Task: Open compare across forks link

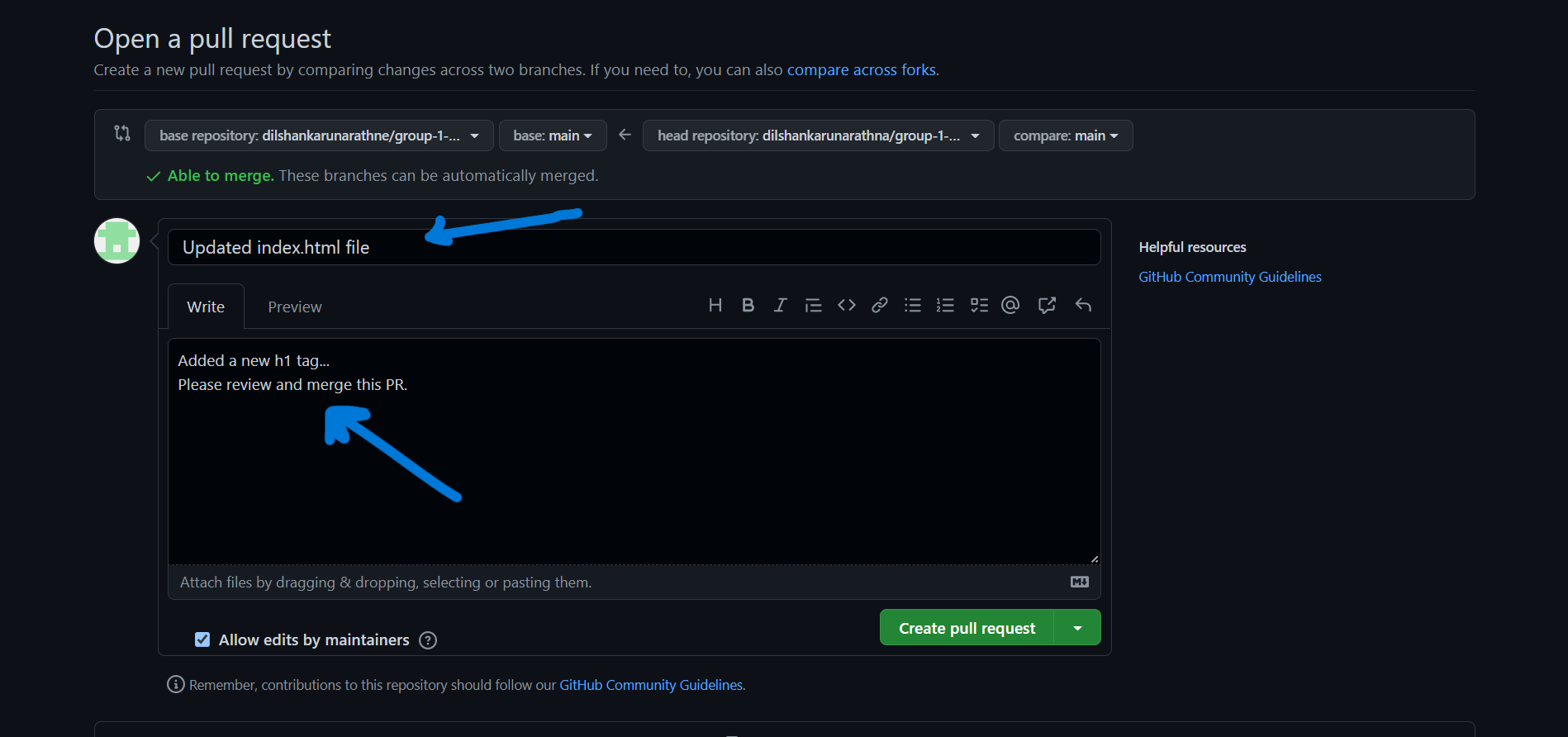Action: click(862, 70)
